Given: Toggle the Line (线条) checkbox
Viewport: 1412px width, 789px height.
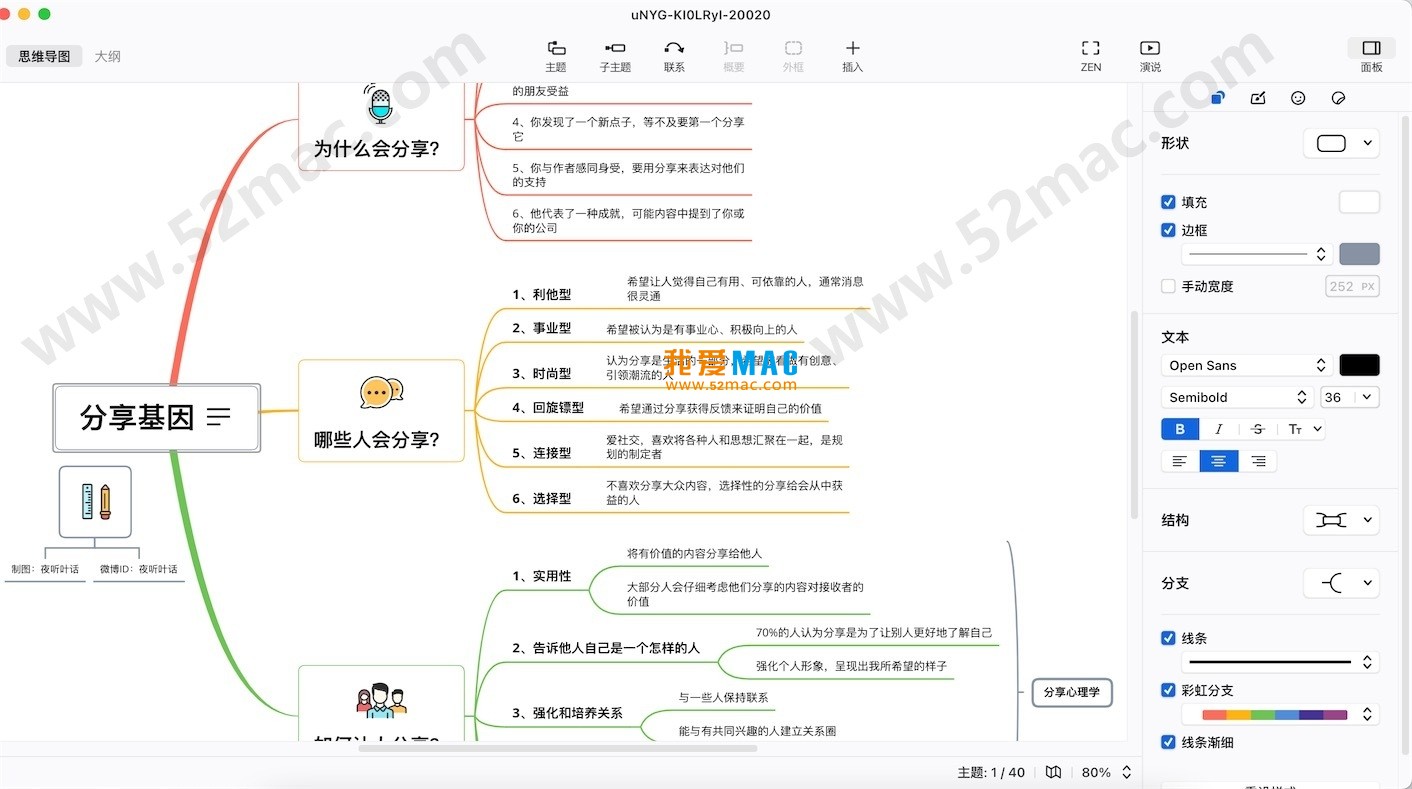Looking at the screenshot, I should click(1168, 638).
